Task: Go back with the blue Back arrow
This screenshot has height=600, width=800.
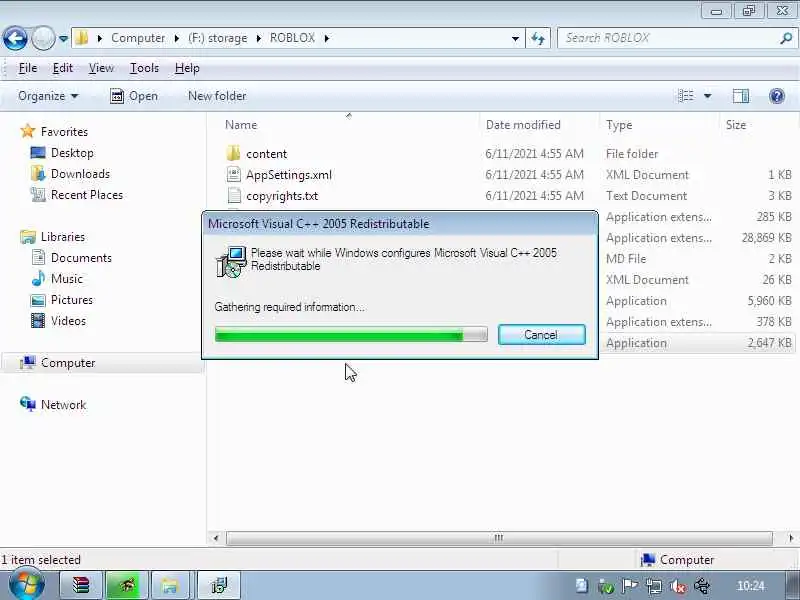Action: point(15,38)
